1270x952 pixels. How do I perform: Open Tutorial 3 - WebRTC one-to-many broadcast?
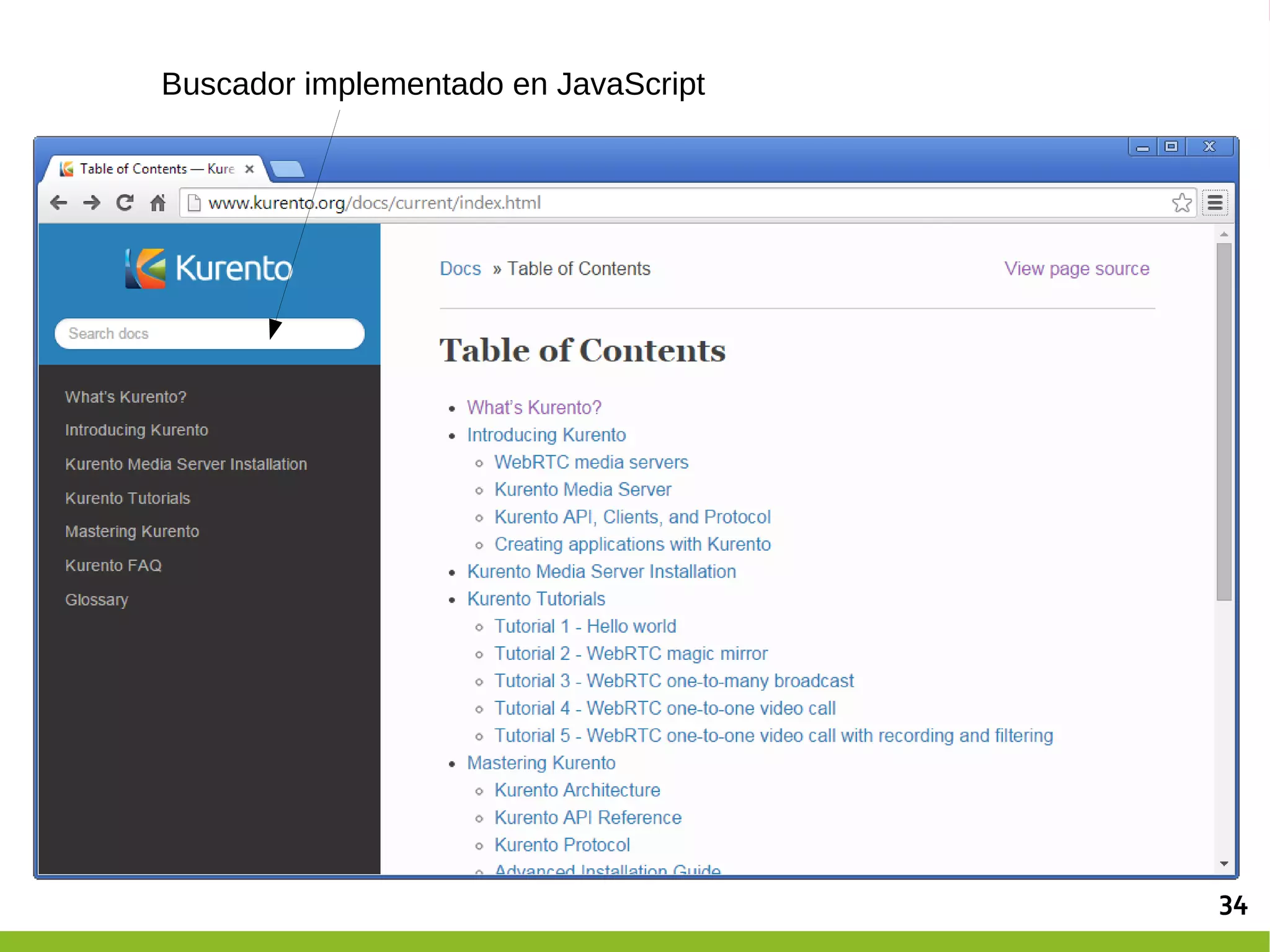click(674, 680)
